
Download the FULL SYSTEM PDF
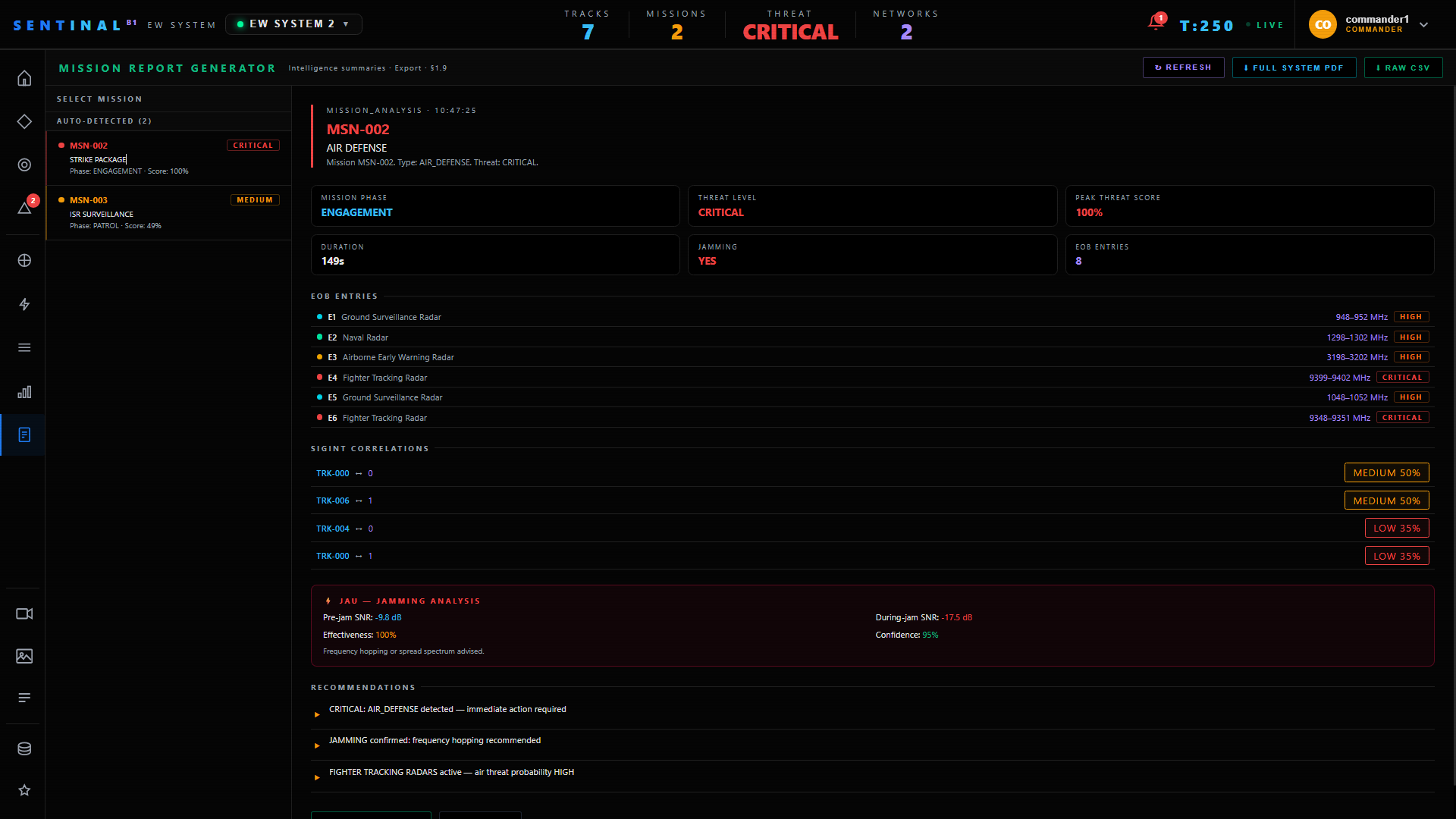pyautogui.click(x=1294, y=67)
